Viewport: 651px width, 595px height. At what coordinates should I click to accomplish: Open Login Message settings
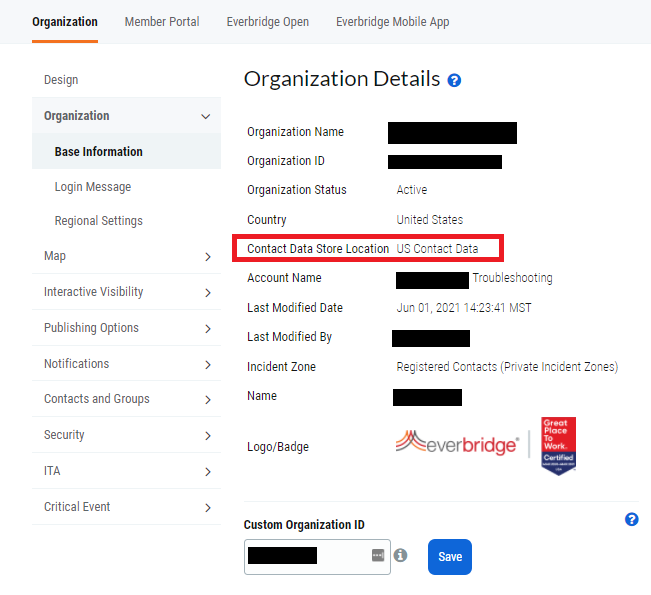[x=93, y=187]
